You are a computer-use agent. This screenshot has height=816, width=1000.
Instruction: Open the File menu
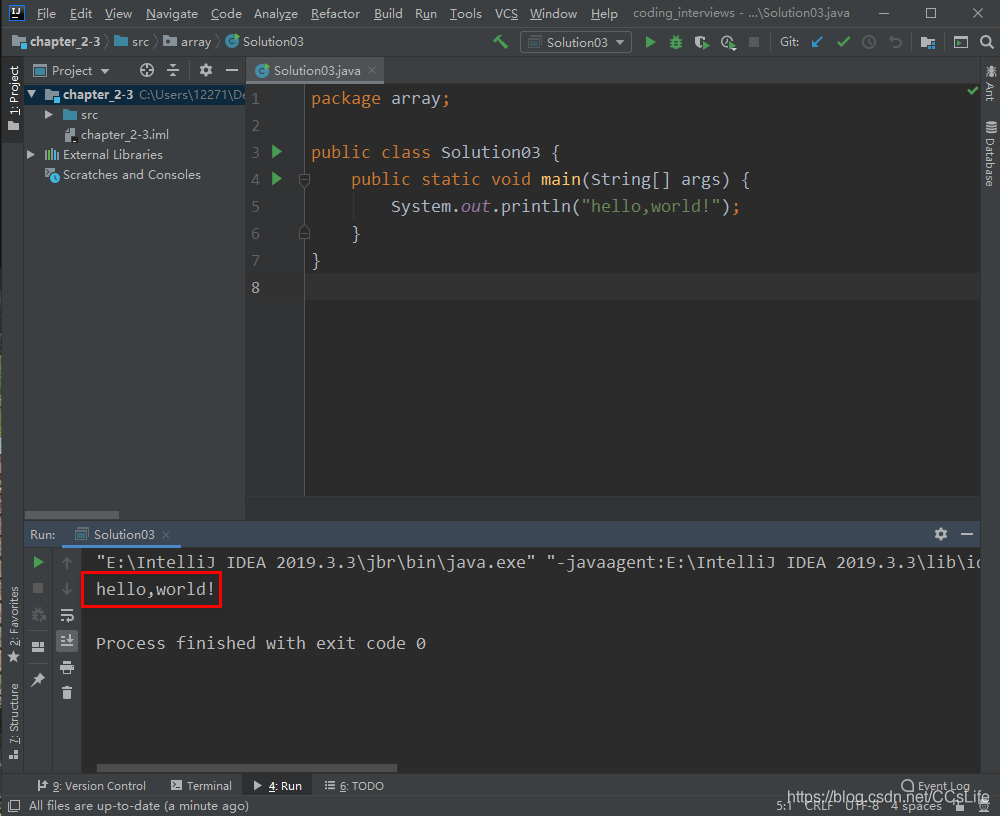(x=46, y=13)
